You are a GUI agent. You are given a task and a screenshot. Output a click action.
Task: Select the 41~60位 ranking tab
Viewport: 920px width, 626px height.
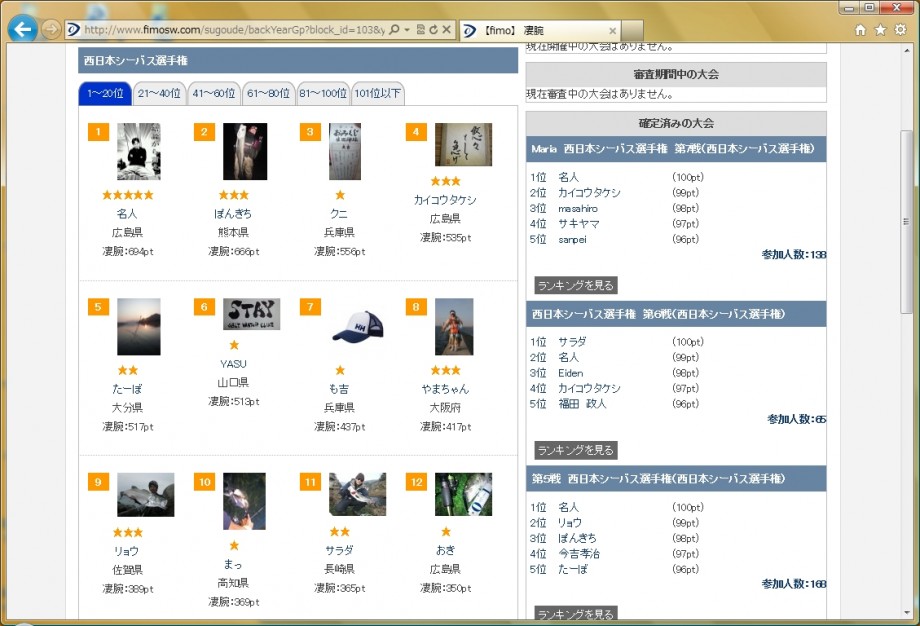click(214, 93)
